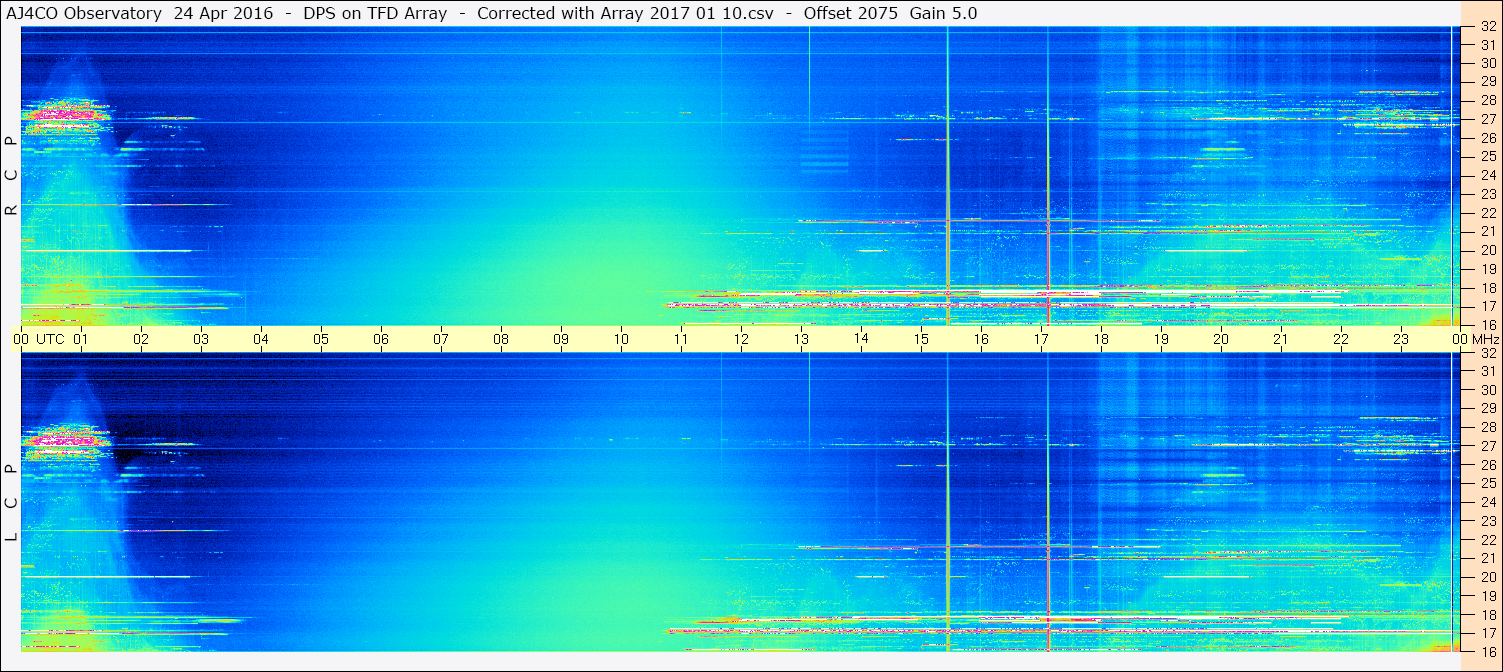Click the 22 hour mark on the time axis
Image resolution: width=1503 pixels, height=672 pixels.
[1341, 339]
